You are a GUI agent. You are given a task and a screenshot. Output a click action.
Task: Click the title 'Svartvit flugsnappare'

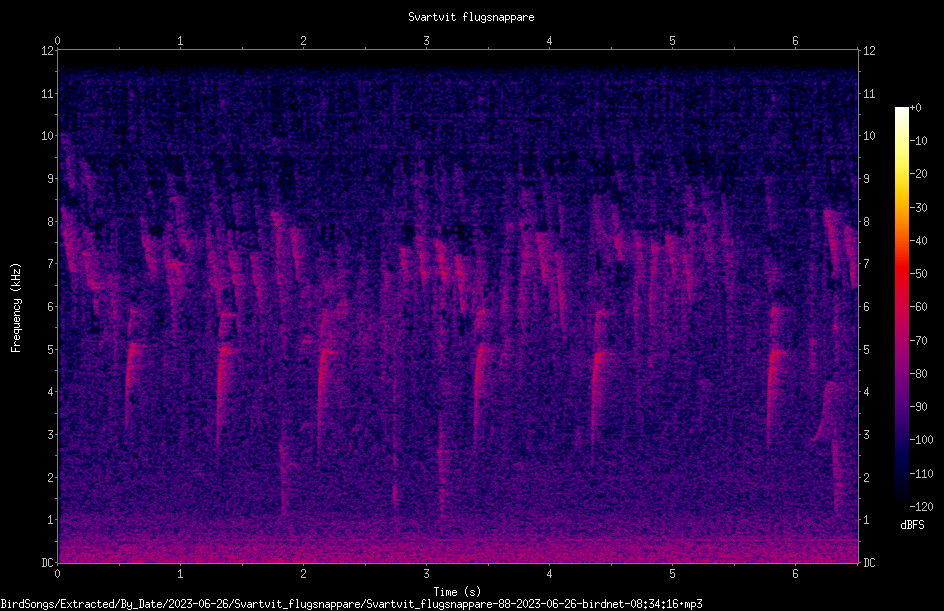point(471,17)
